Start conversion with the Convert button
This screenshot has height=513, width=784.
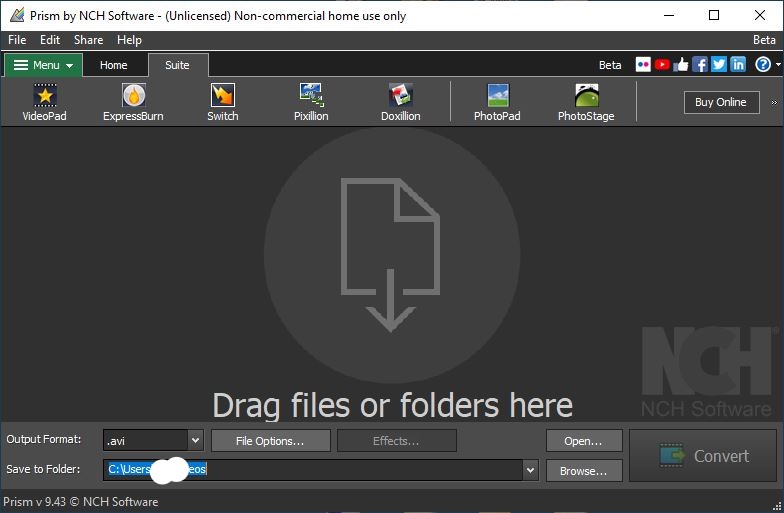(702, 456)
